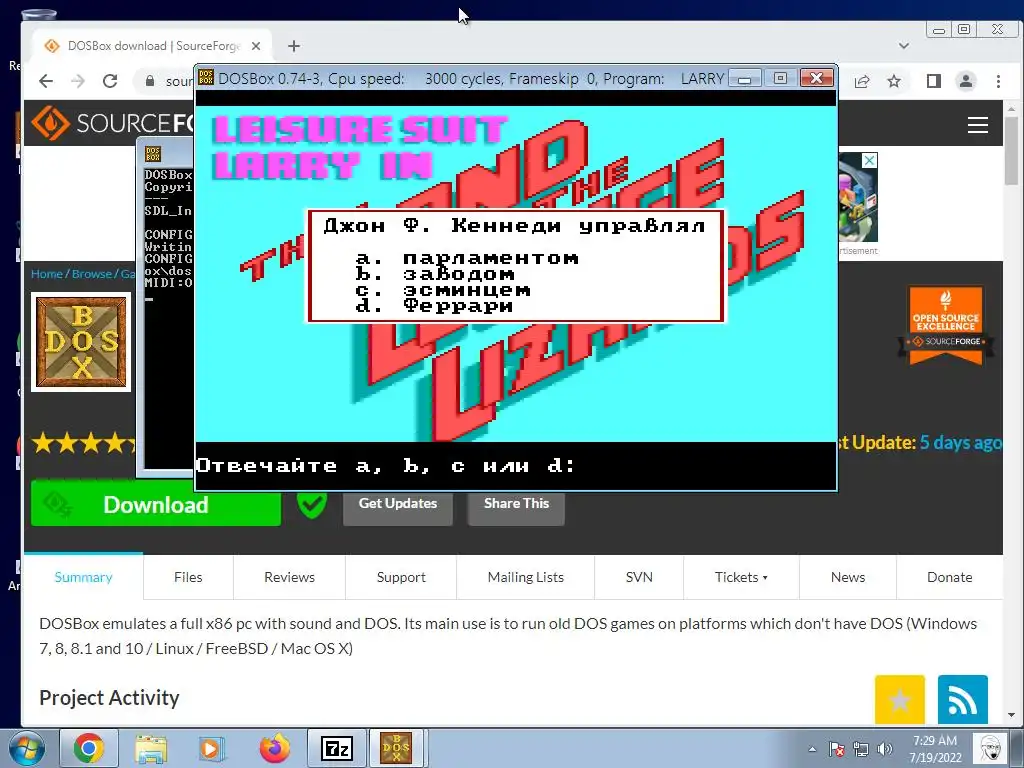Minimize the DOSBox LARRY window
This screenshot has width=1024, height=768.
tap(744, 78)
